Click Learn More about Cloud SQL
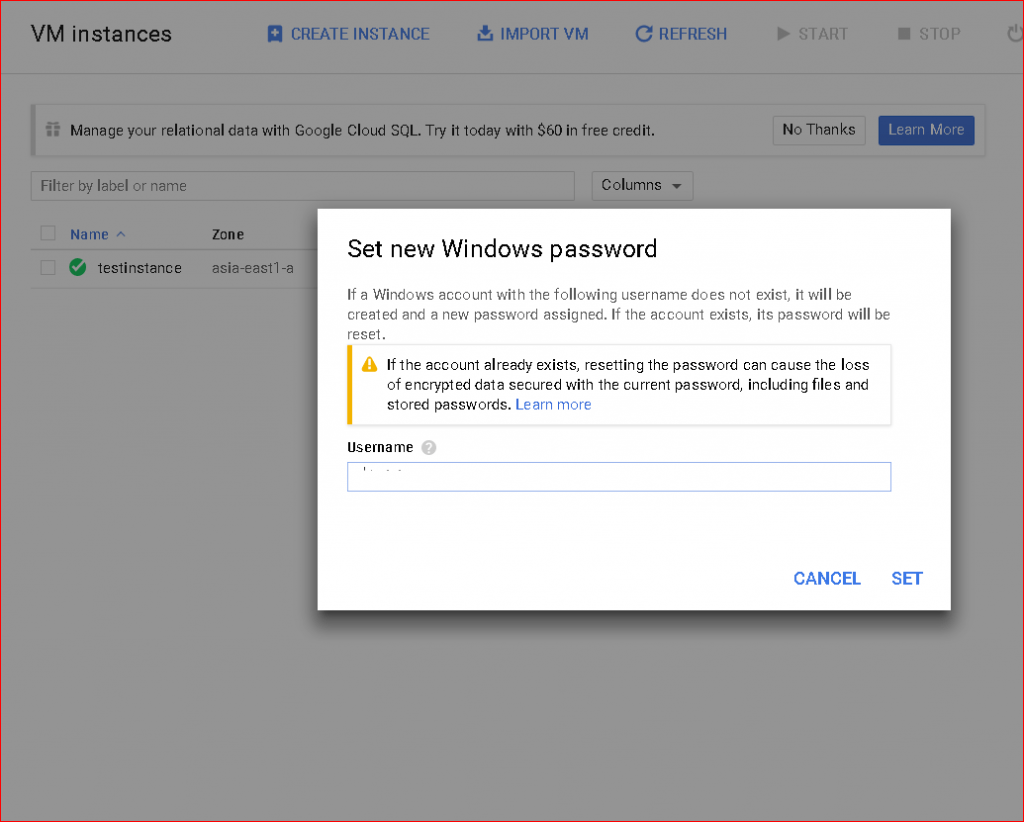The height and width of the screenshot is (822, 1024). click(x=925, y=130)
